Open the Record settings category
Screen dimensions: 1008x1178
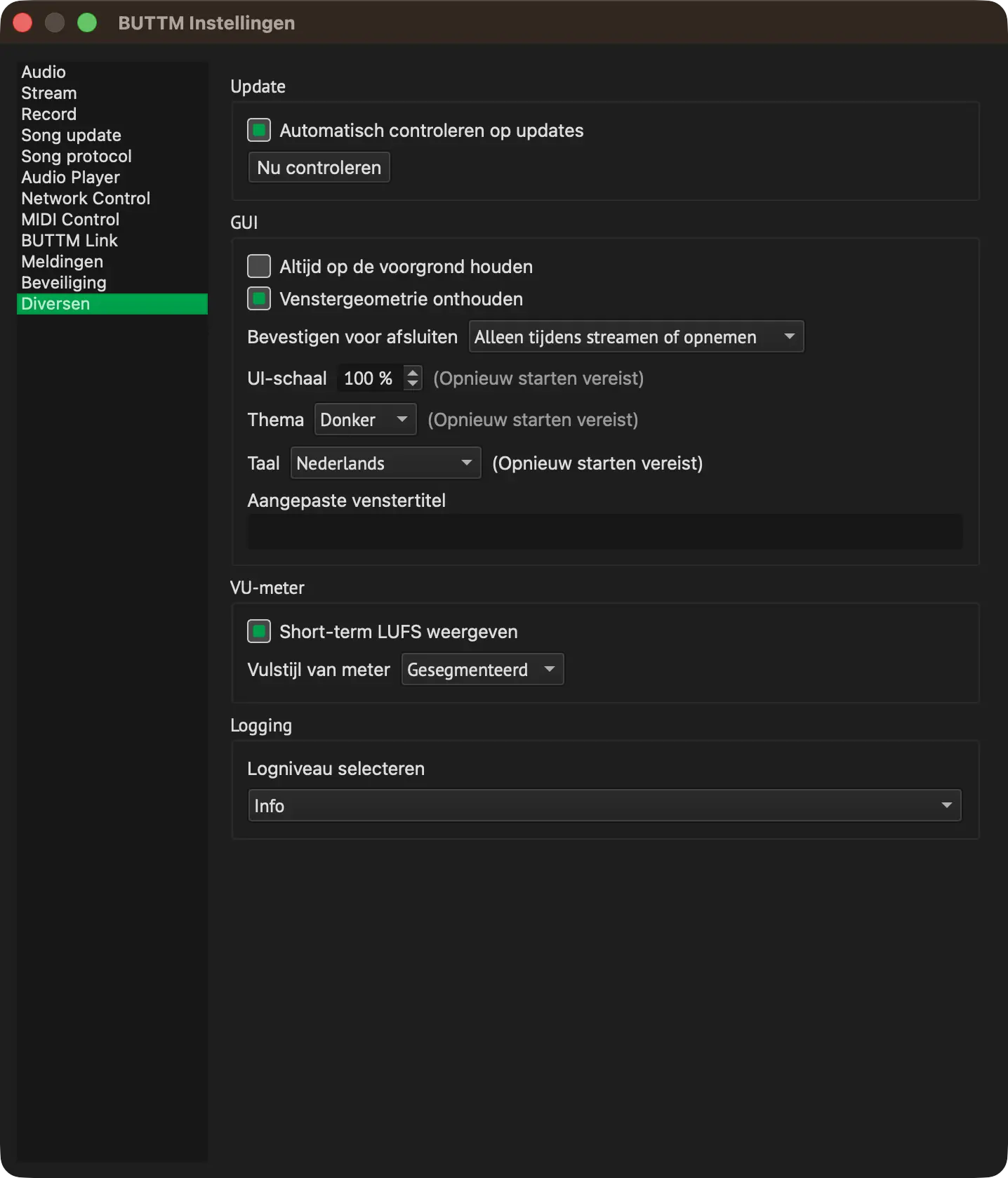point(112,114)
